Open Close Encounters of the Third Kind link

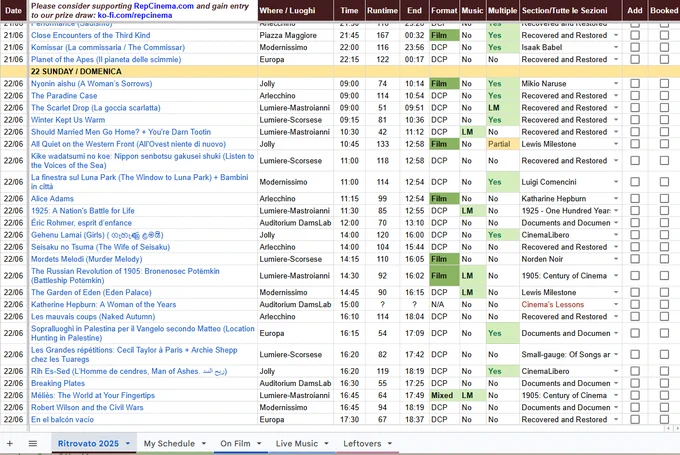point(91,35)
